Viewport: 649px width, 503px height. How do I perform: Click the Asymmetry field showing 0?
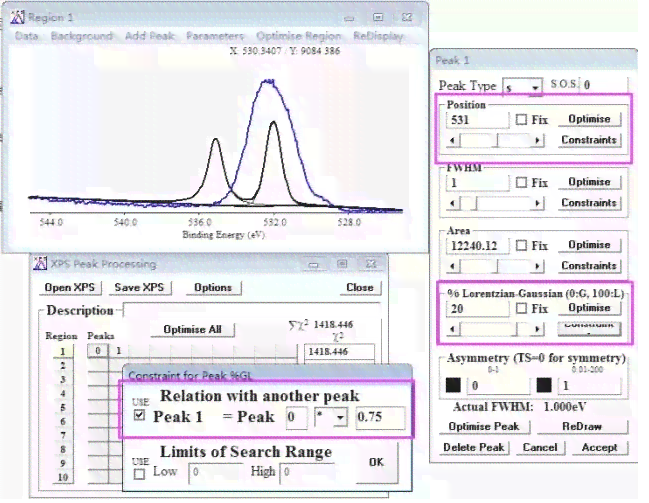pyautogui.click(x=498, y=386)
